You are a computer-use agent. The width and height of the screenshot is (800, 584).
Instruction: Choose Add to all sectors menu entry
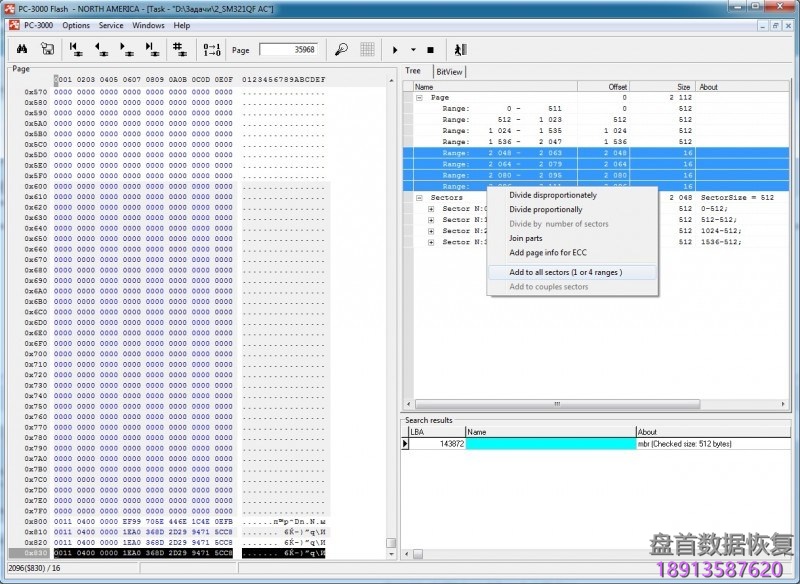pos(565,272)
